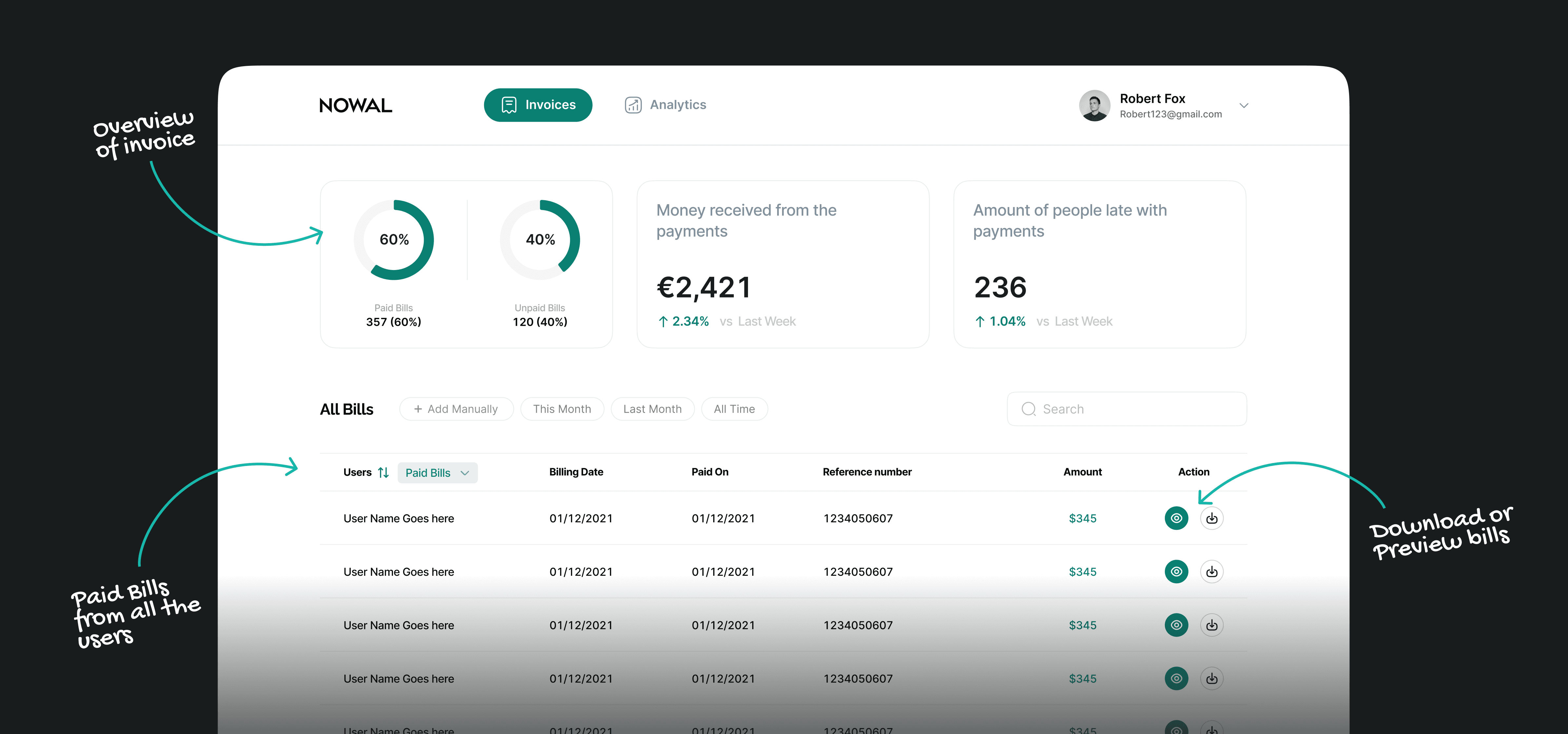Select the €2,421 money received value
The image size is (1568, 734).
coord(704,287)
